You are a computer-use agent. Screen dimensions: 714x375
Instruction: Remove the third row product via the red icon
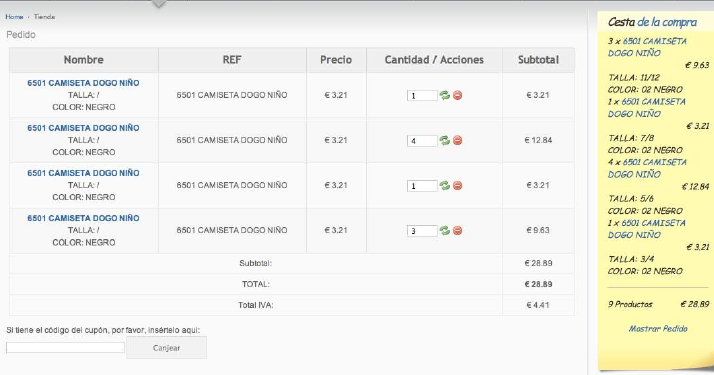click(x=458, y=185)
